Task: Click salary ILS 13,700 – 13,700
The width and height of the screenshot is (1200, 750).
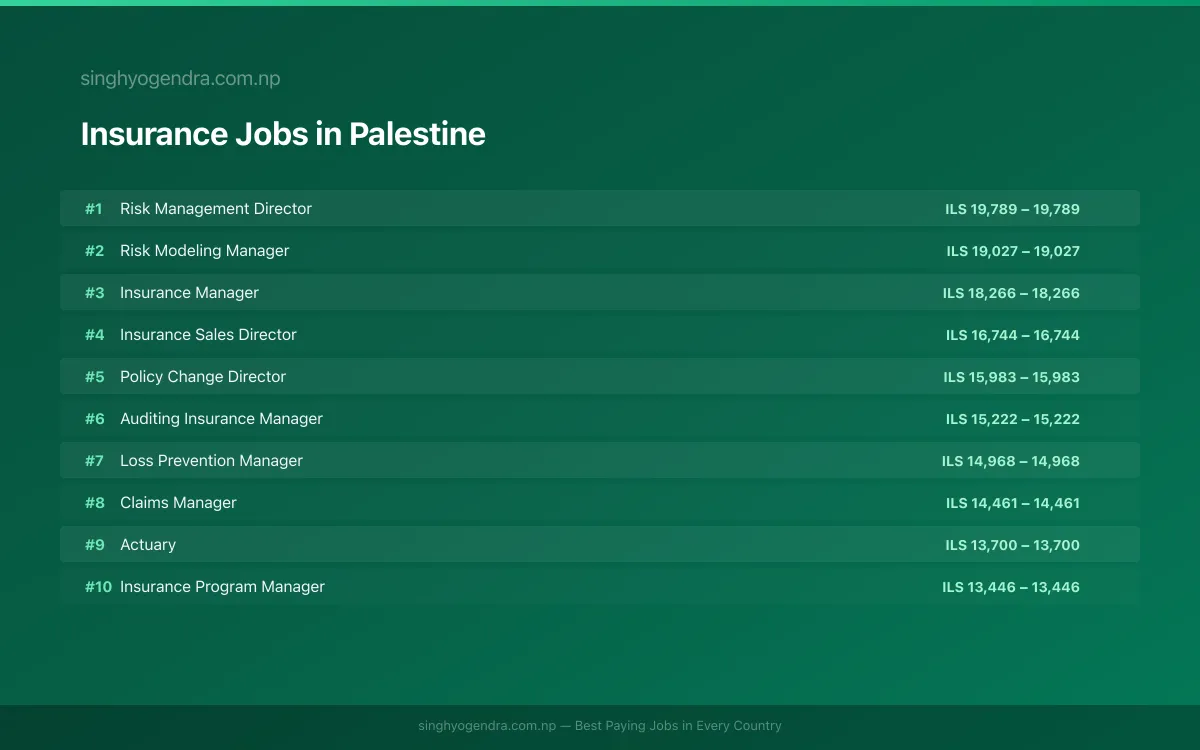Action: click(1012, 545)
